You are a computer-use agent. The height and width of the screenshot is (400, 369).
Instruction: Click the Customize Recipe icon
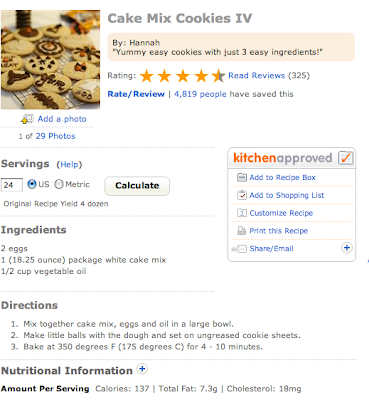click(241, 213)
